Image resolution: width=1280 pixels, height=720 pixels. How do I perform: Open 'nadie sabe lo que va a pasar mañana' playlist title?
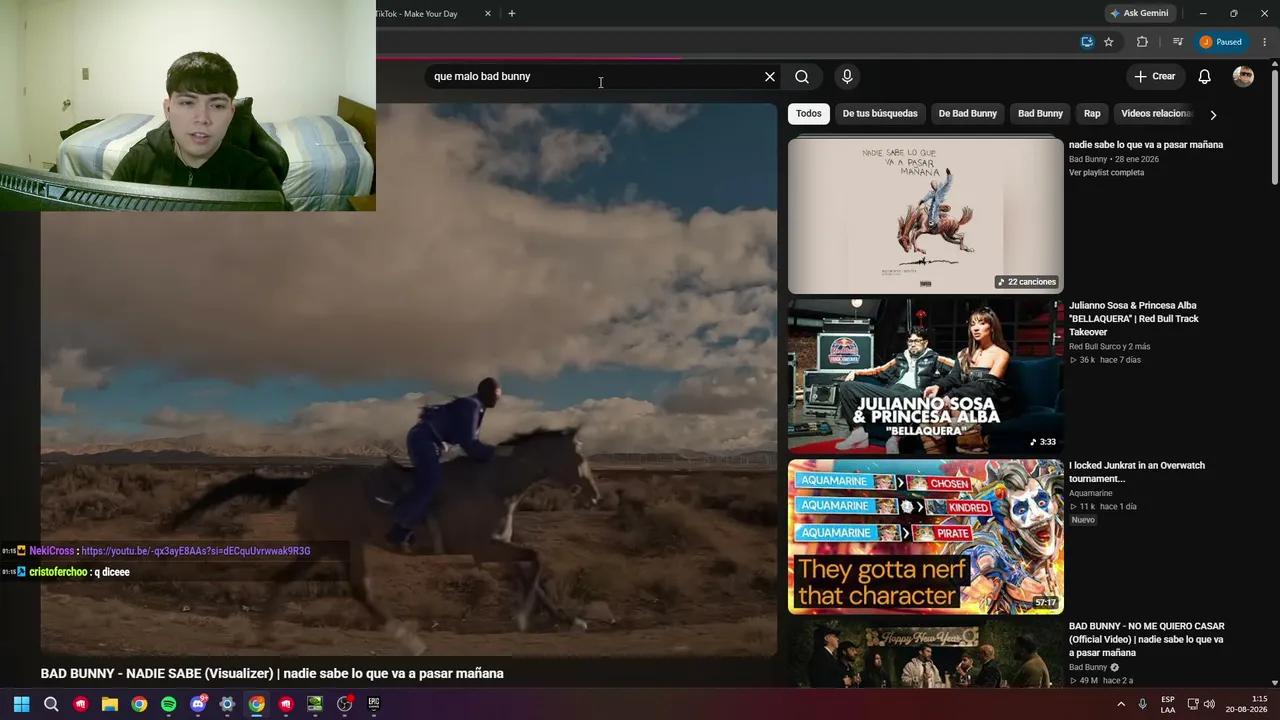tap(1146, 145)
